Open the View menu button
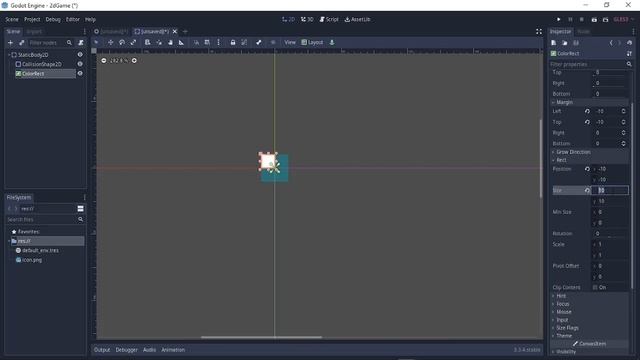Screen dimensions: 640x360 [x=290, y=42]
